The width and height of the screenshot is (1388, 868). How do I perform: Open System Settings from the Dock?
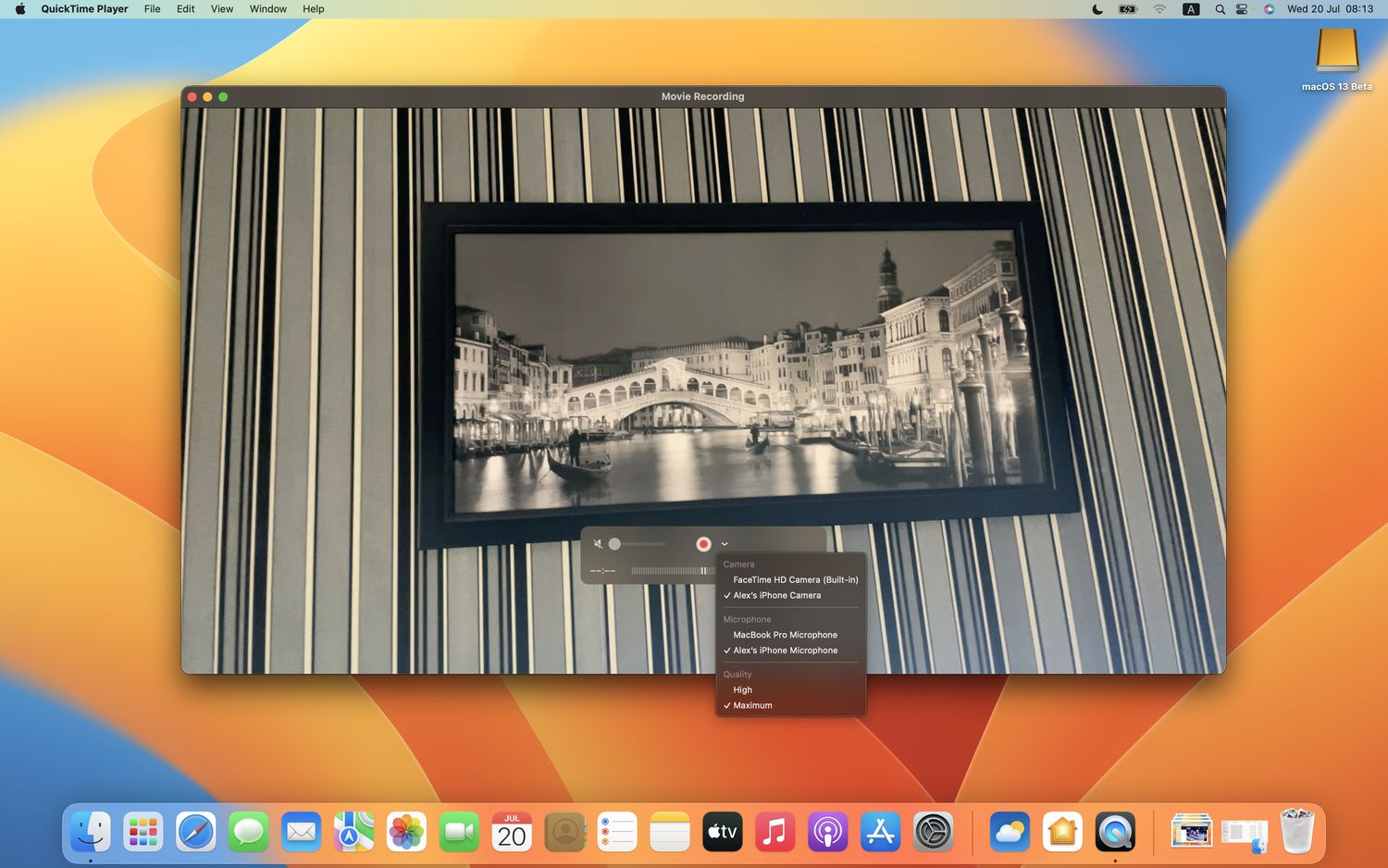(934, 832)
